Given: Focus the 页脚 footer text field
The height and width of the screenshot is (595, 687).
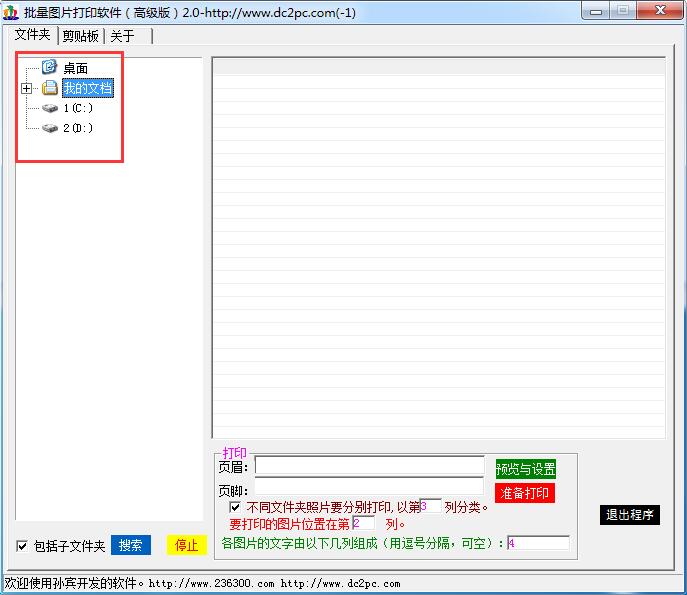Looking at the screenshot, I should click(369, 486).
